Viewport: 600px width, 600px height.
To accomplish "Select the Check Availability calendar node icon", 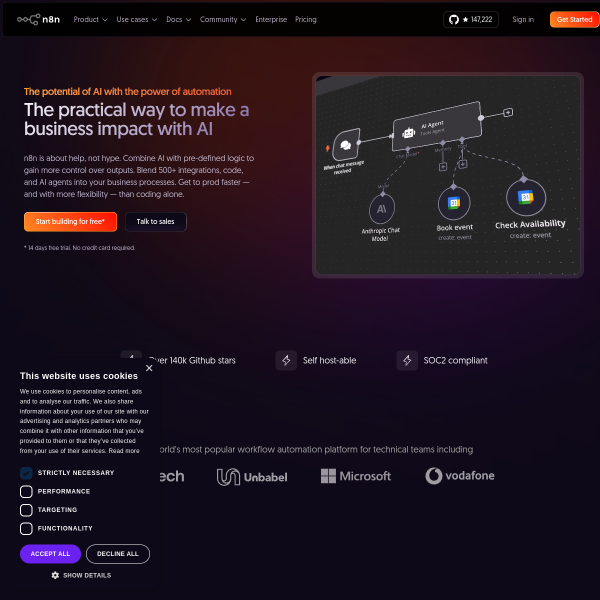I will click(526, 197).
